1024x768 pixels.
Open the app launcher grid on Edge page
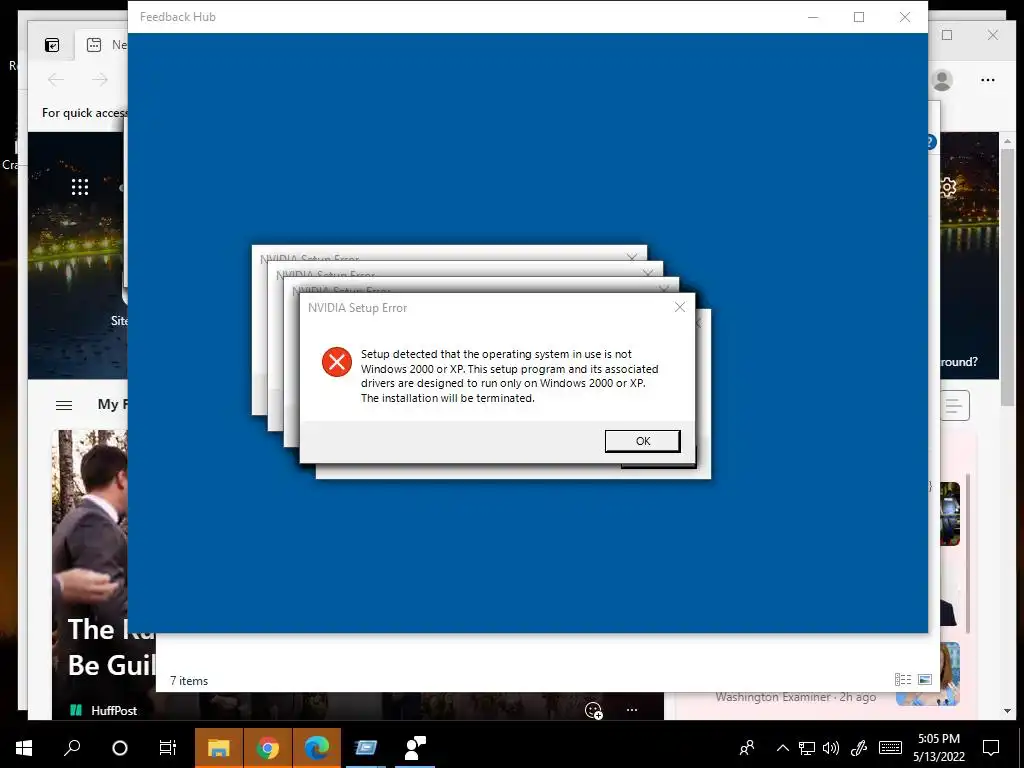[x=80, y=187]
